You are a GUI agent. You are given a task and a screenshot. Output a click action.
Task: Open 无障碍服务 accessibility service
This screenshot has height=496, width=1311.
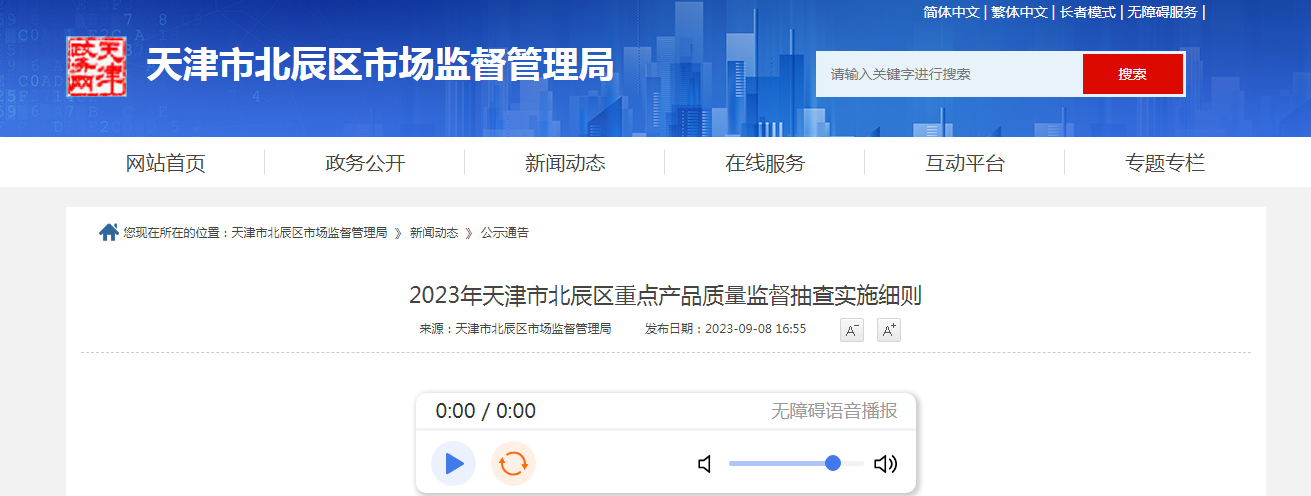click(x=1162, y=12)
